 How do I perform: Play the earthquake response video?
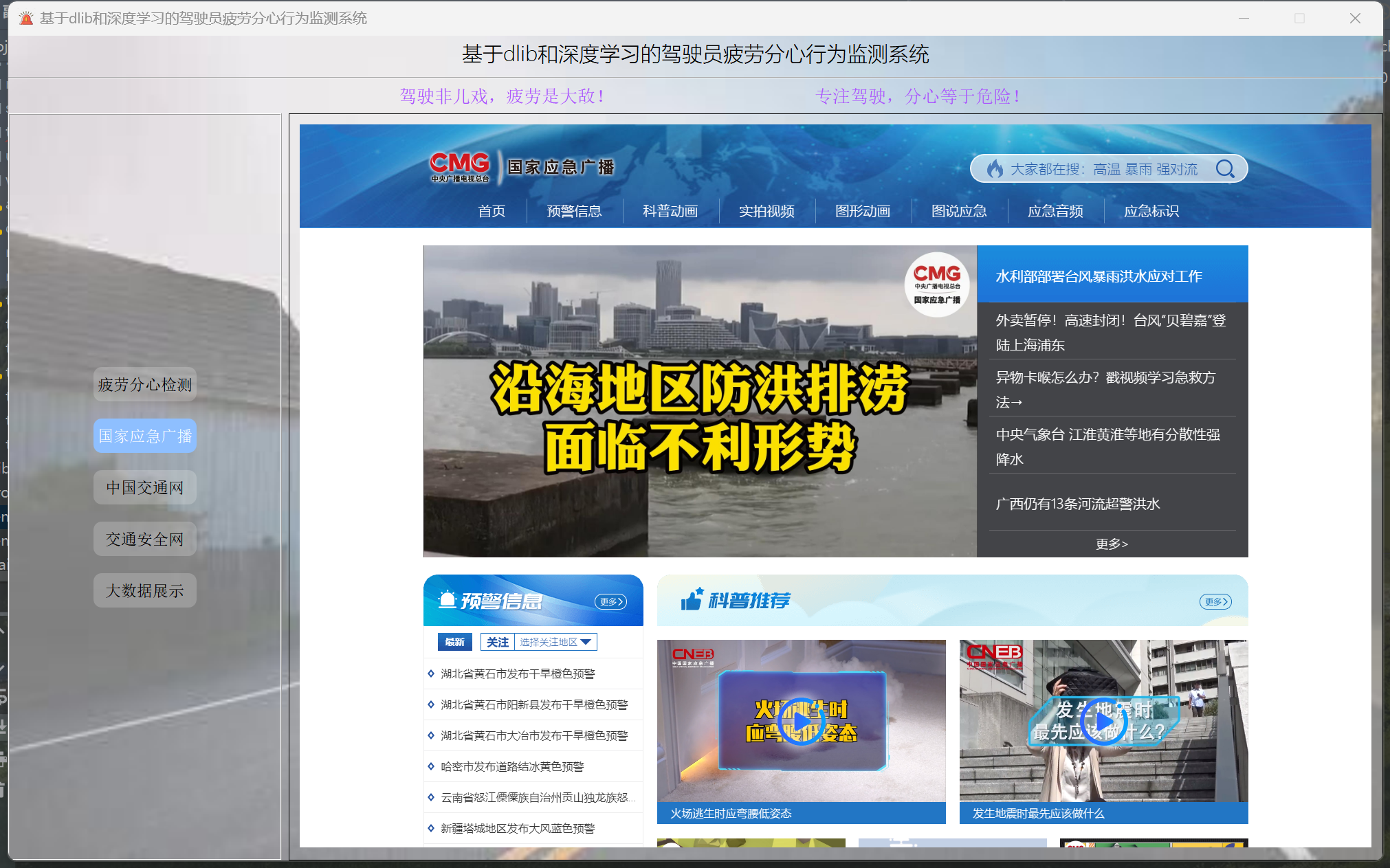click(x=1103, y=722)
